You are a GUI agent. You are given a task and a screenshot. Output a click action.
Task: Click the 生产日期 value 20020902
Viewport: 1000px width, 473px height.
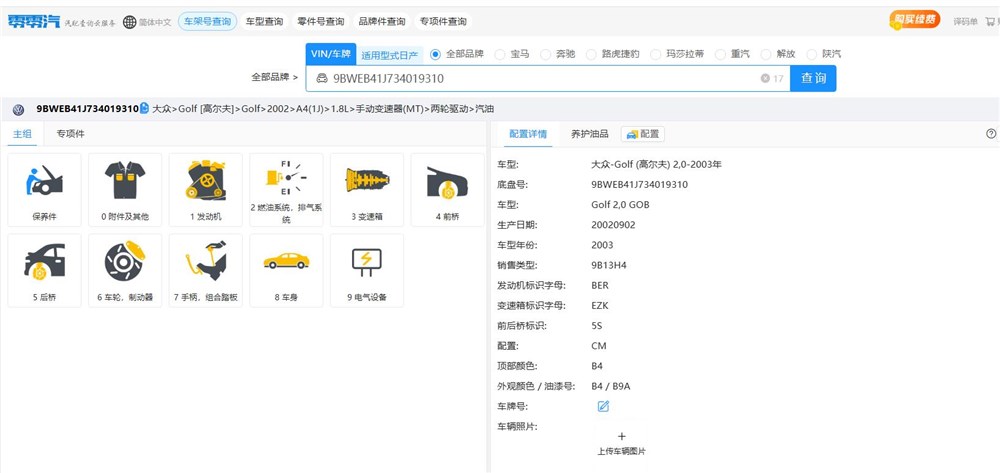pos(614,225)
